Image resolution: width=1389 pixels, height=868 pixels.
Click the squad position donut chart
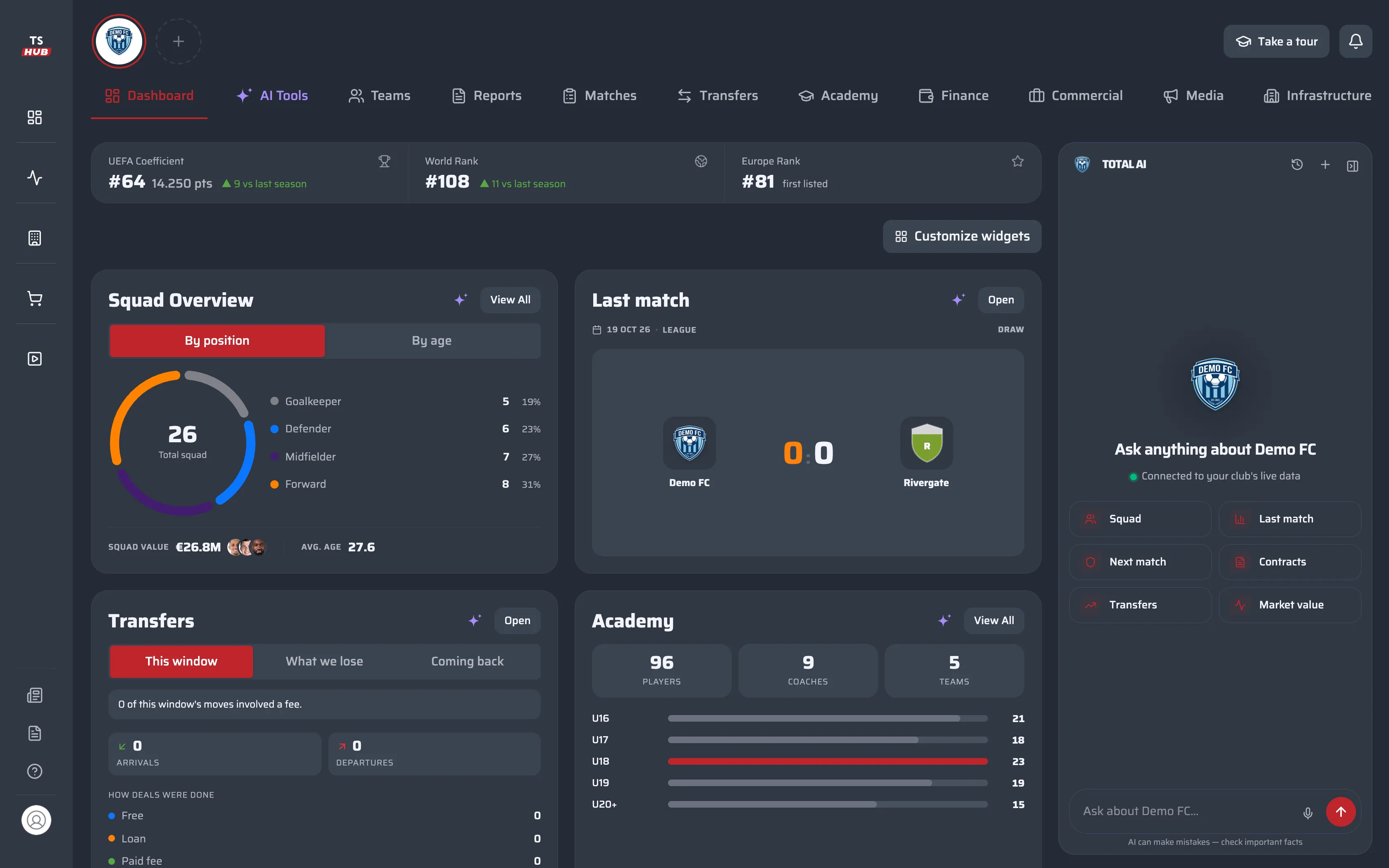[x=183, y=443]
